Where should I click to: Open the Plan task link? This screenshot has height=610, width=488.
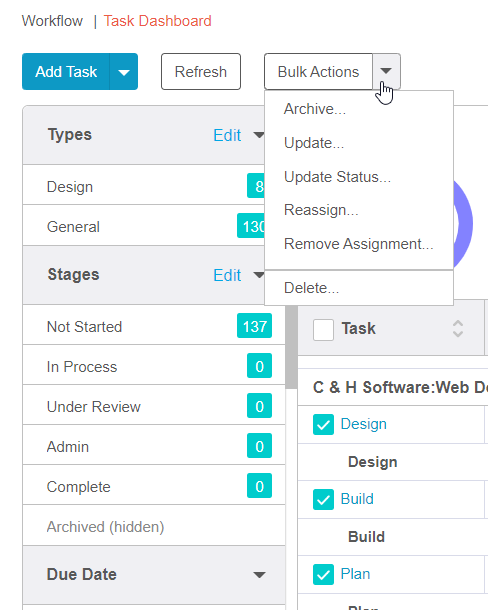(355, 574)
